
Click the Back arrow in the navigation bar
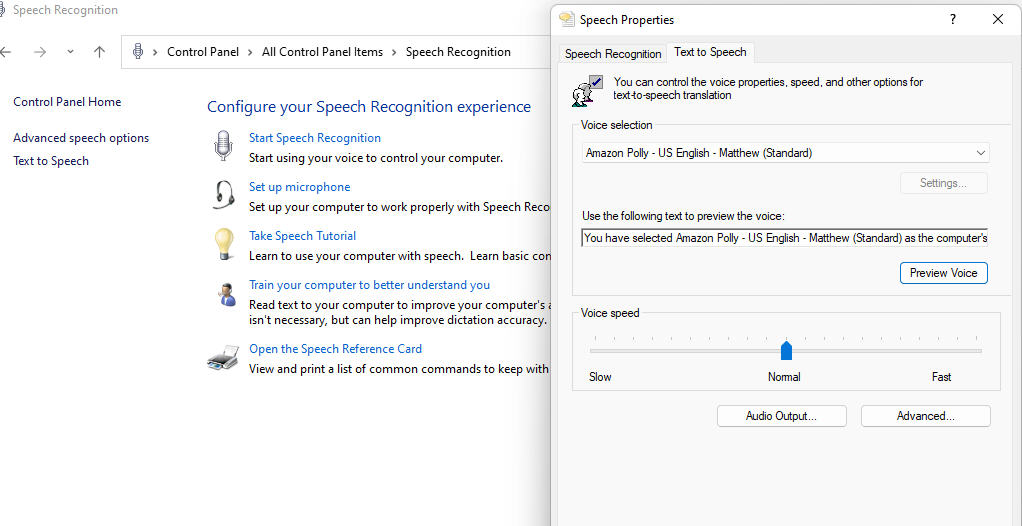click(x=6, y=52)
